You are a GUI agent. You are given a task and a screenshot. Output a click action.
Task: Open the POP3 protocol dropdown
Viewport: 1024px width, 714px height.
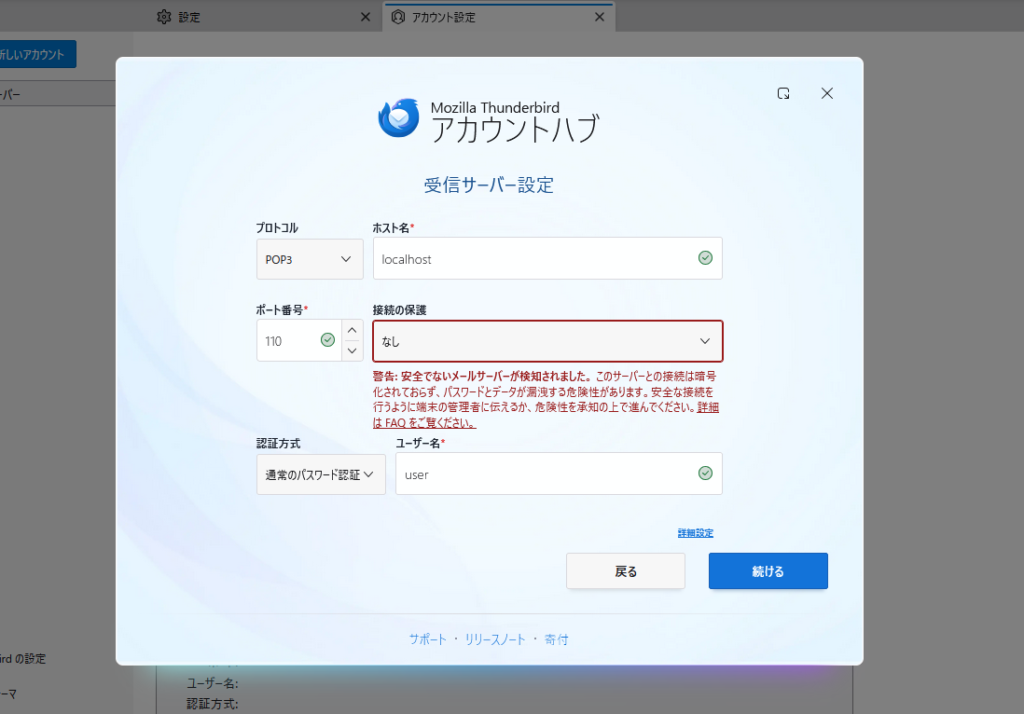point(309,259)
